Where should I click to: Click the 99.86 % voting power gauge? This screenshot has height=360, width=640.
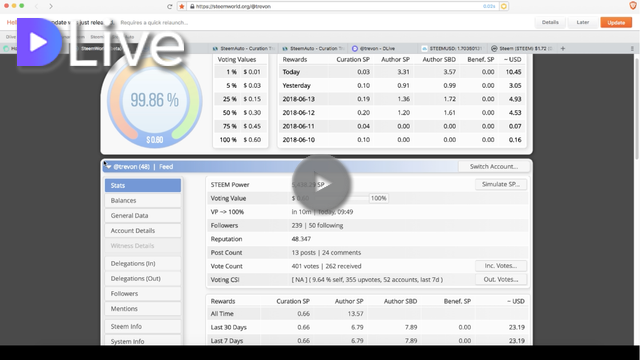coord(155,101)
